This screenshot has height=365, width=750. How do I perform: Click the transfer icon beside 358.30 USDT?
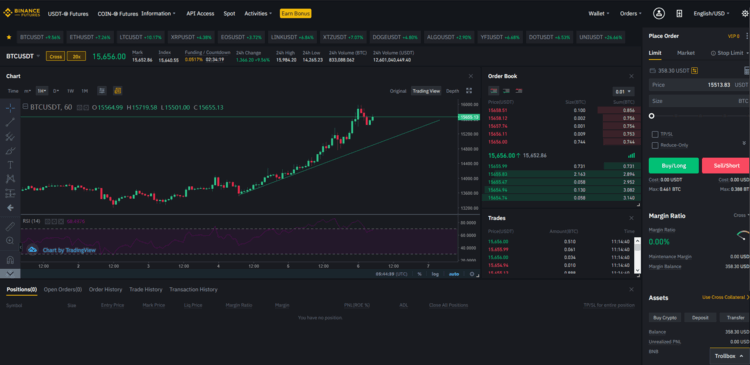pyautogui.click(x=694, y=70)
